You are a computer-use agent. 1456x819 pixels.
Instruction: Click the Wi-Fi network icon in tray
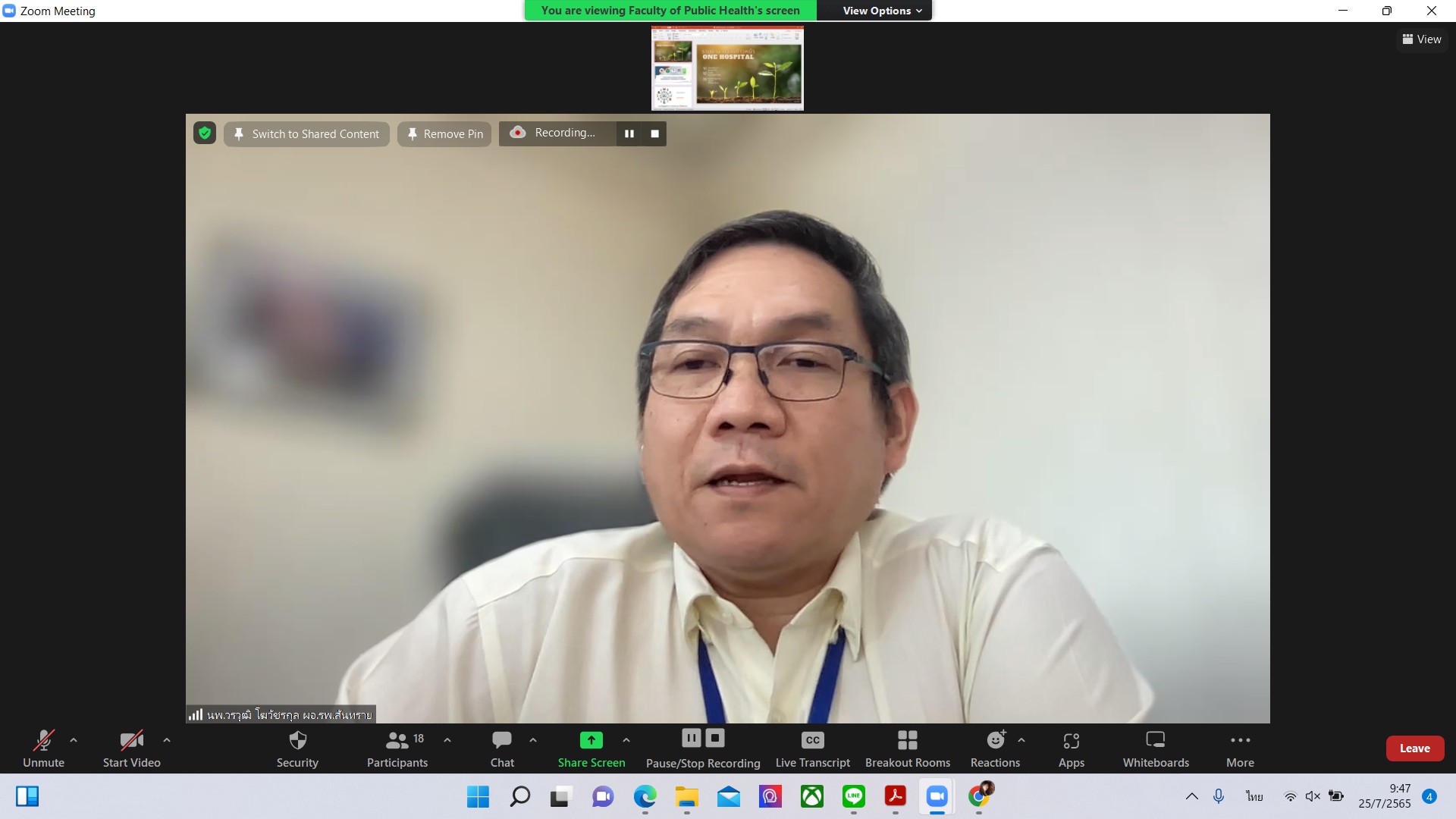tap(1290, 796)
